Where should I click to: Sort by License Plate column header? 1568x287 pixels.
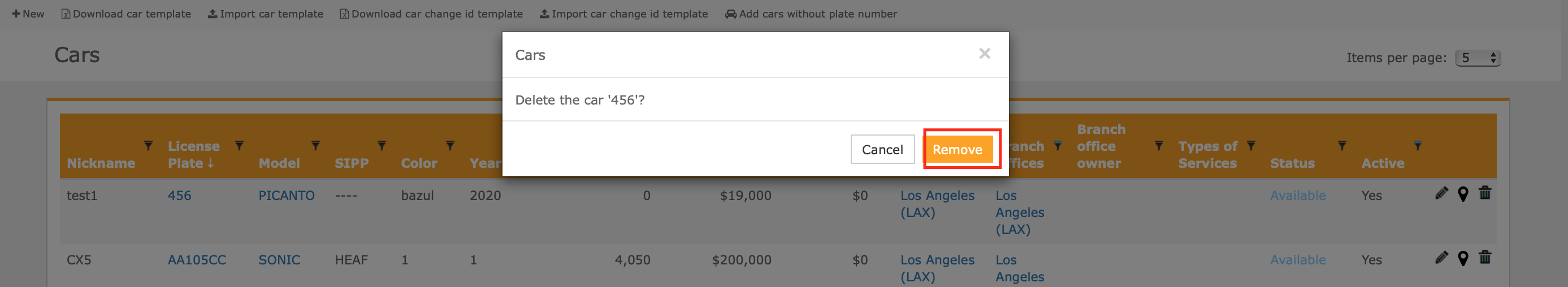click(193, 154)
